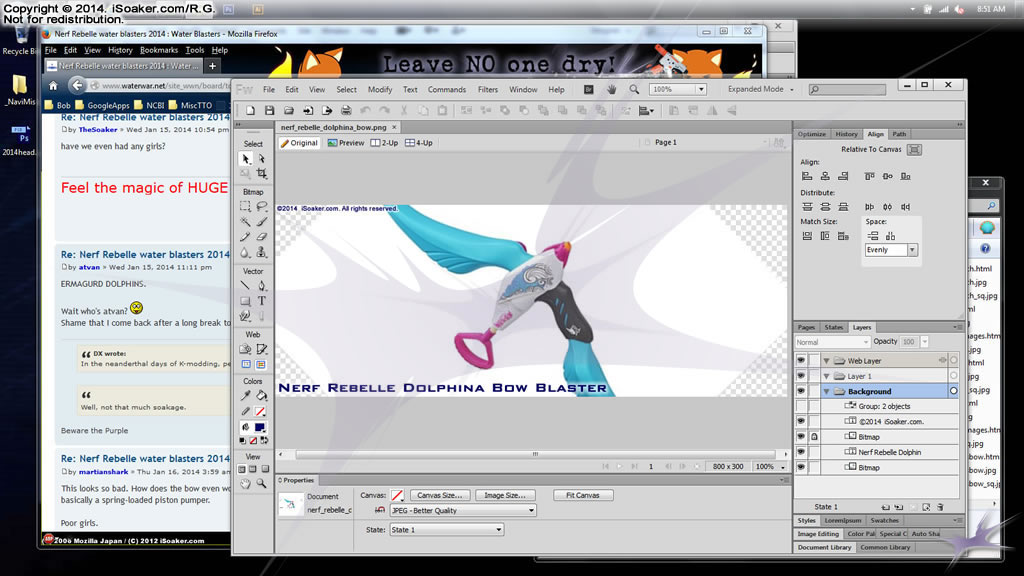Open the zoom 100% dropdown in the Fireworks menu bar
Image resolution: width=1024 pixels, height=576 pixels.
pyautogui.click(x=701, y=89)
